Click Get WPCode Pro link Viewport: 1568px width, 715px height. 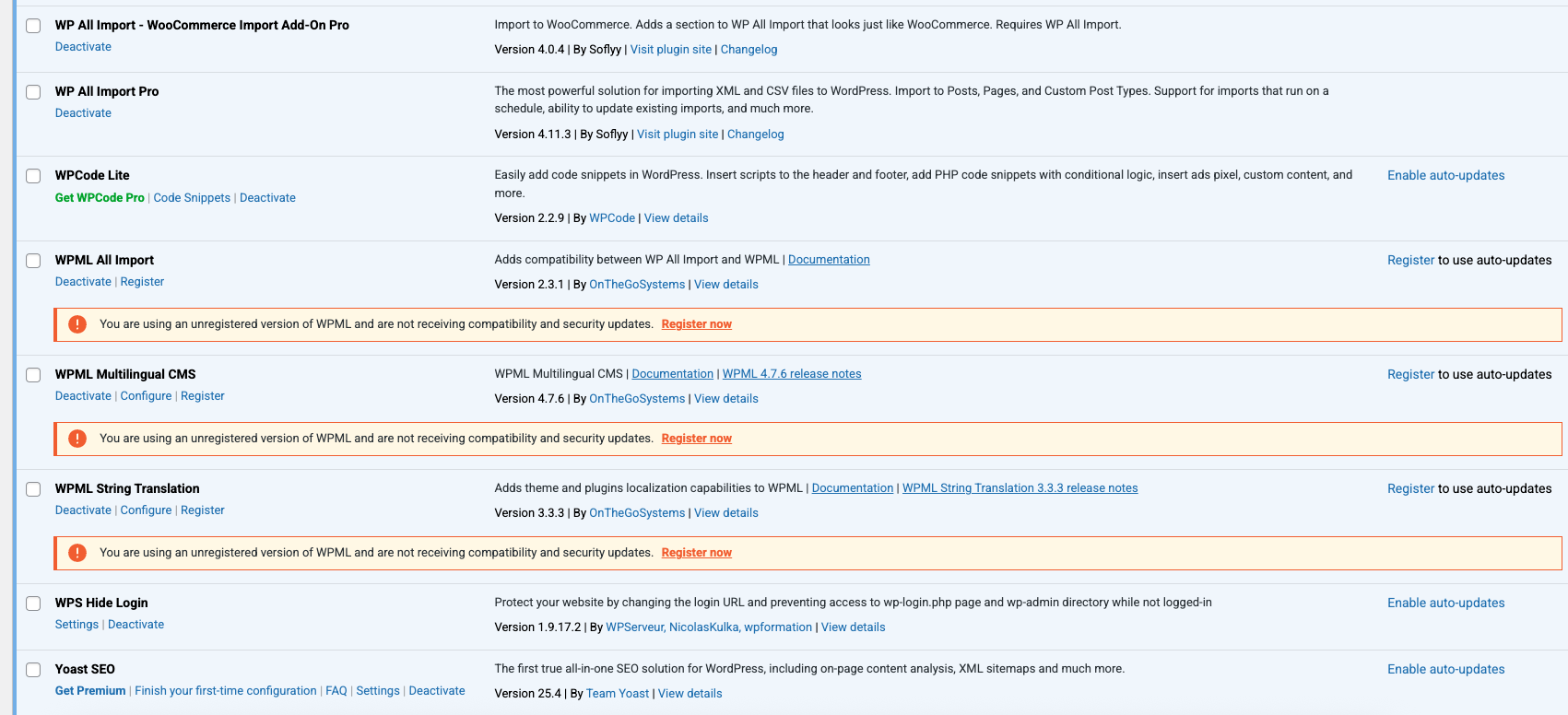(x=100, y=198)
